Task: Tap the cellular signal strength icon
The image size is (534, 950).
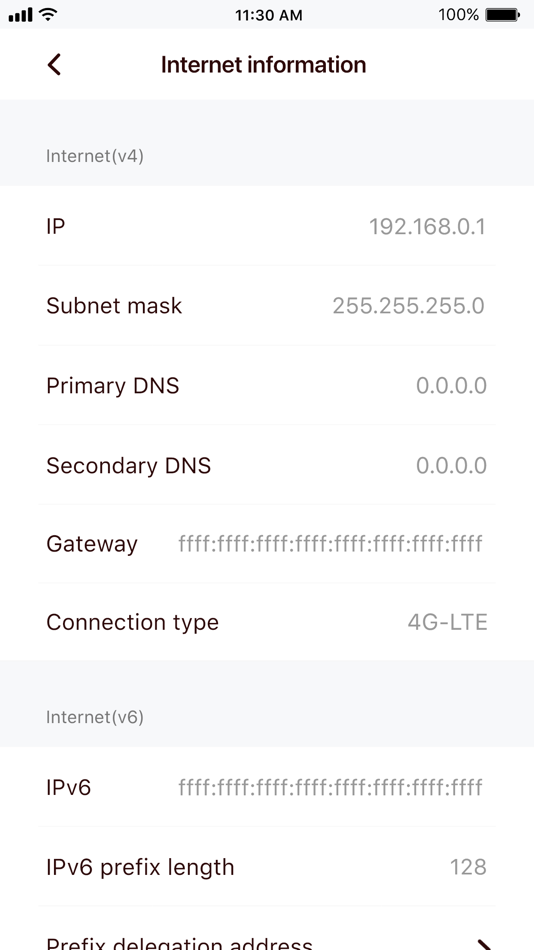Action: [20, 15]
